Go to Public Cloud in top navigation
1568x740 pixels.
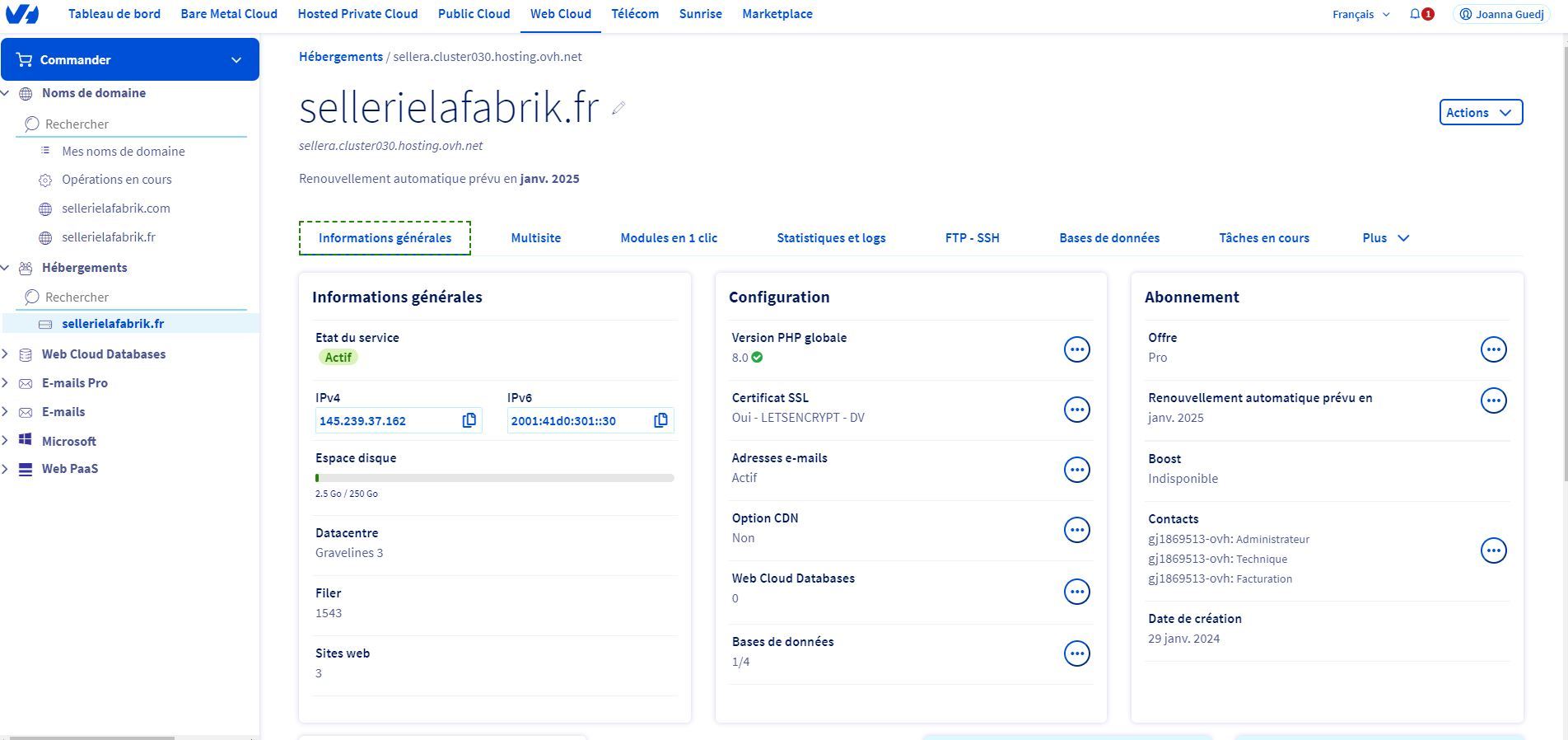[x=474, y=14]
